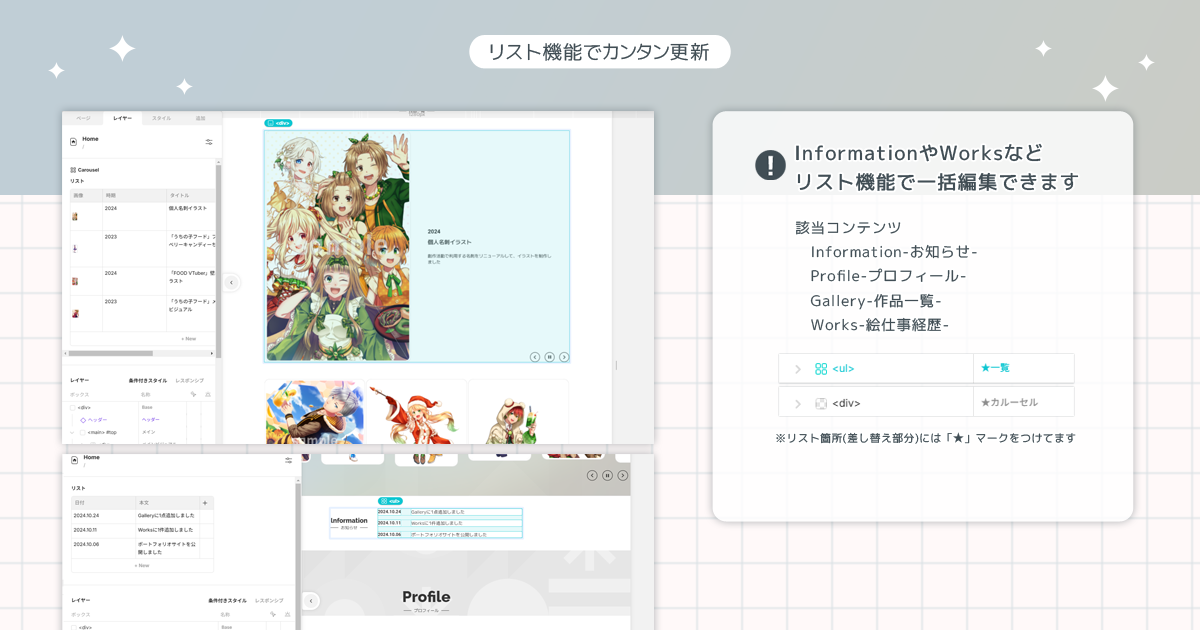Viewport: 1200px width, 630px height.
Task: Click the horizontal scrollbar under Carousel list
Action: [110, 353]
